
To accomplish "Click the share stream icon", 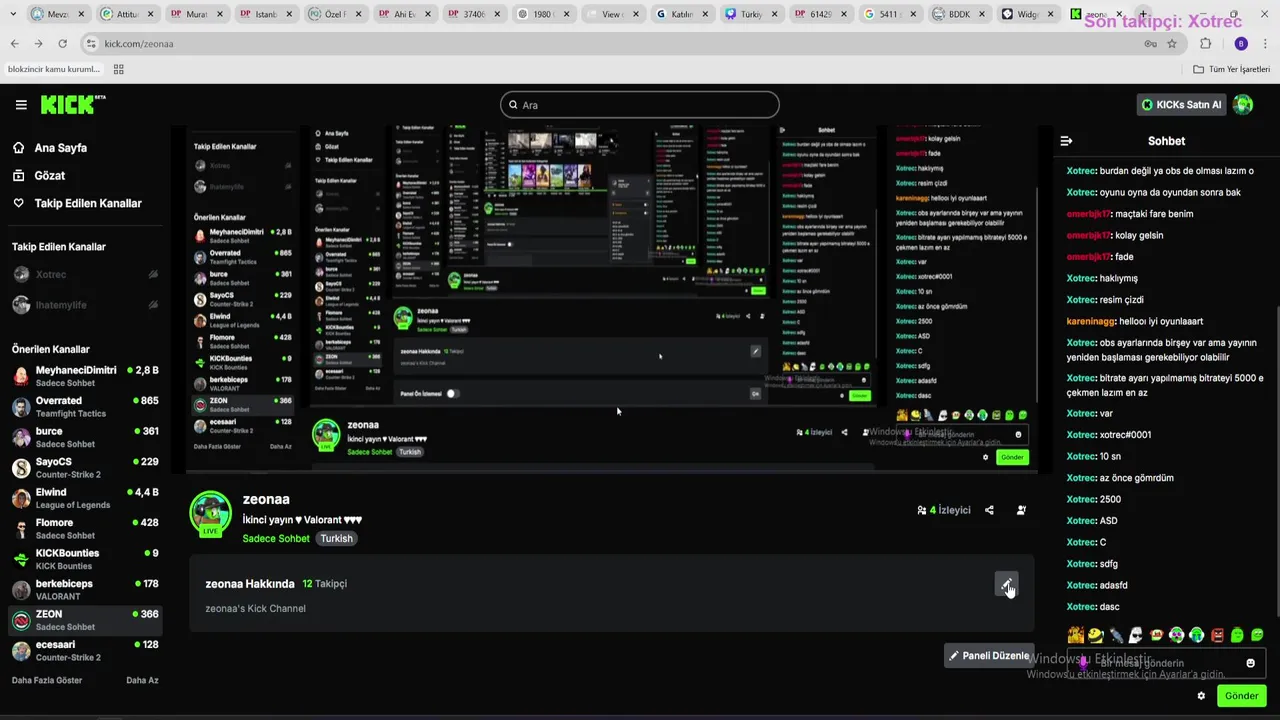I will tap(989, 510).
